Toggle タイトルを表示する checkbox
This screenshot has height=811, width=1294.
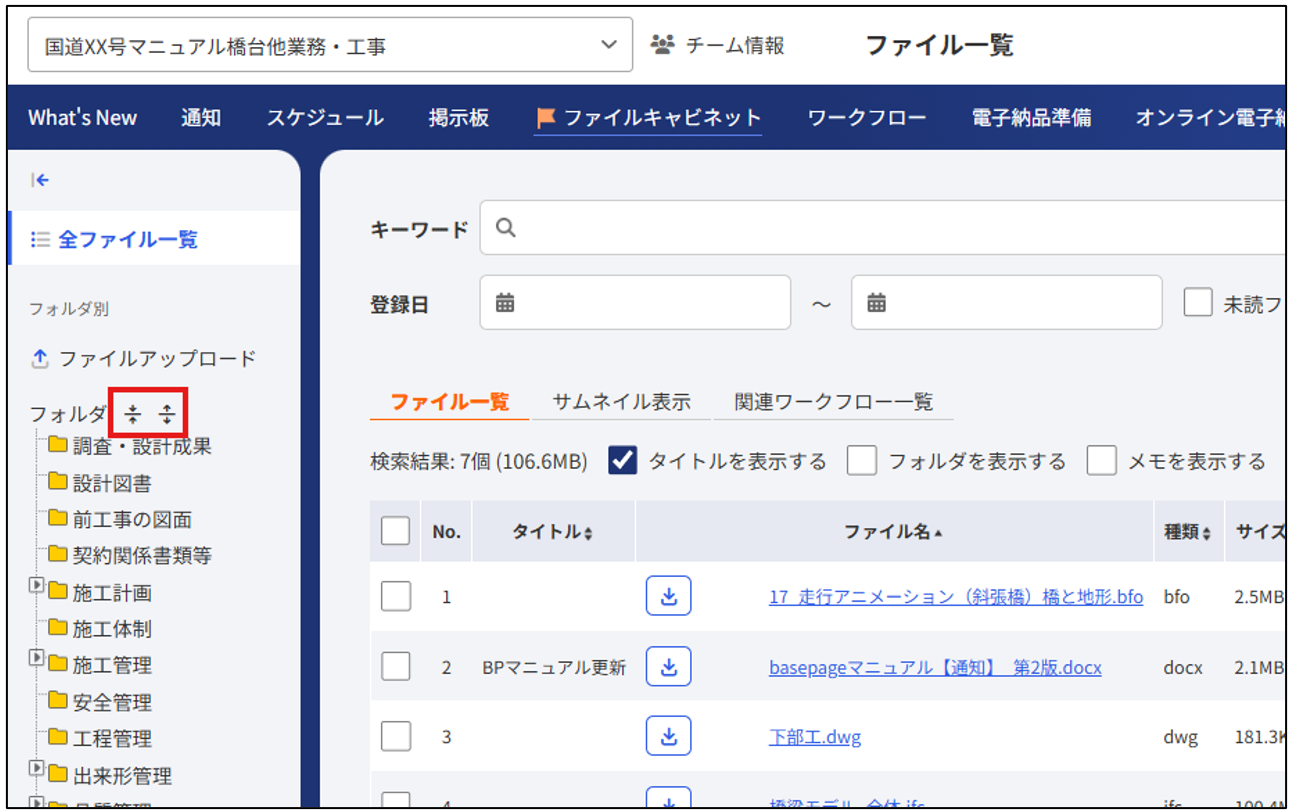tap(623, 460)
